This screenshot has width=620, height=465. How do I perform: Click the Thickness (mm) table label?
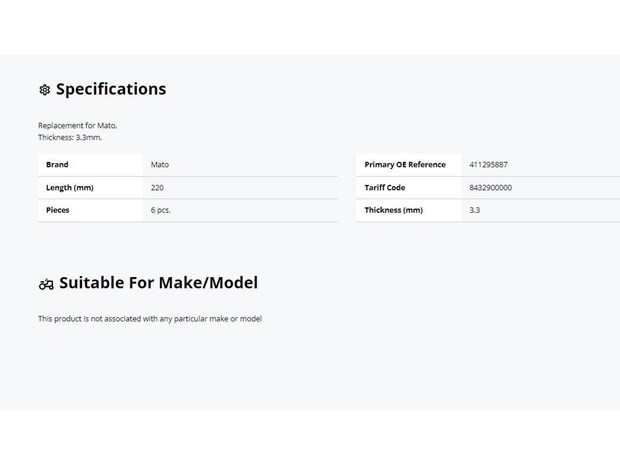pyautogui.click(x=393, y=210)
